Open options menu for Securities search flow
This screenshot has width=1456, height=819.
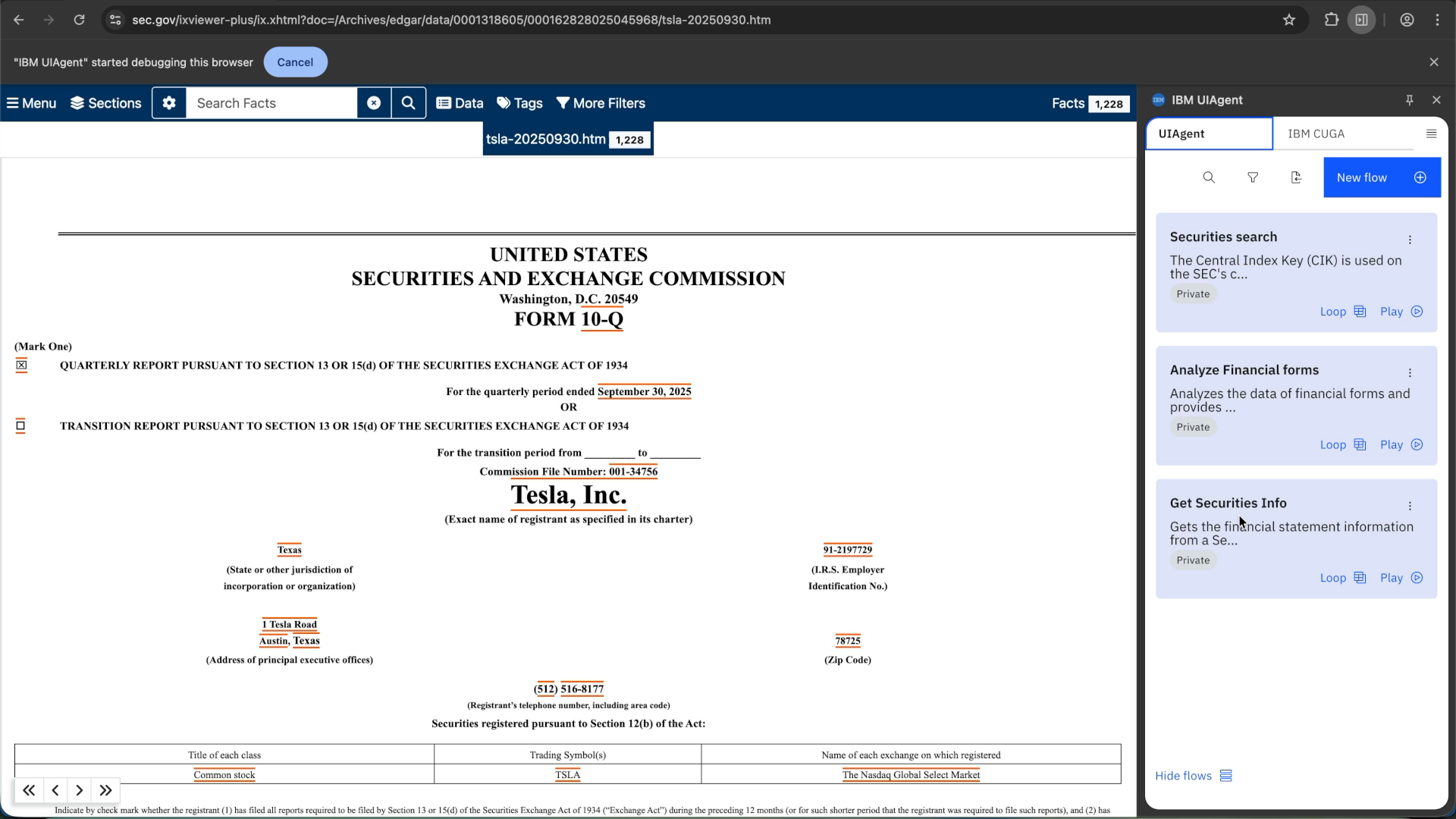(1410, 240)
